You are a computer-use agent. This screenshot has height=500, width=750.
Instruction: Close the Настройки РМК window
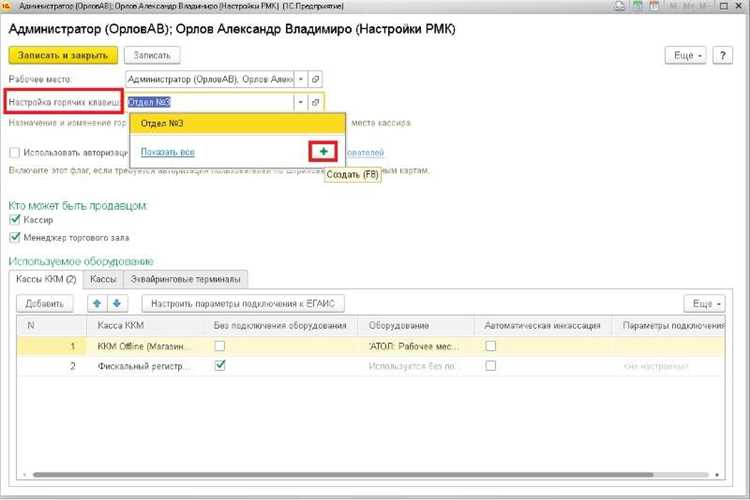pyautogui.click(x=739, y=6)
